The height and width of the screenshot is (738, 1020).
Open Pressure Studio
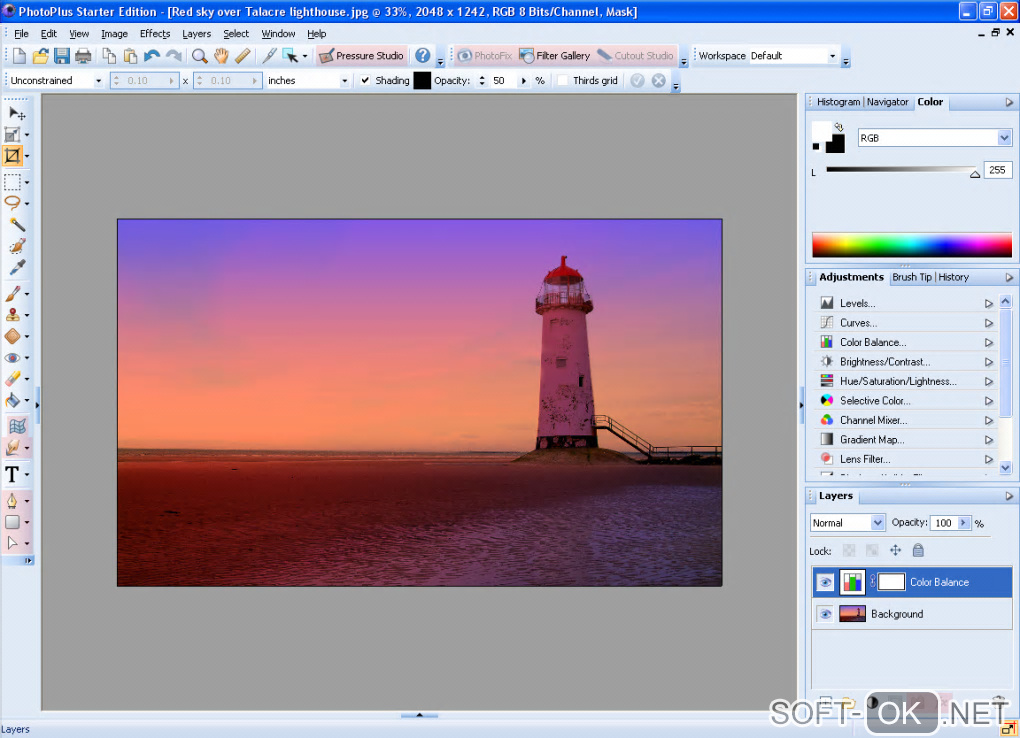tap(361, 56)
